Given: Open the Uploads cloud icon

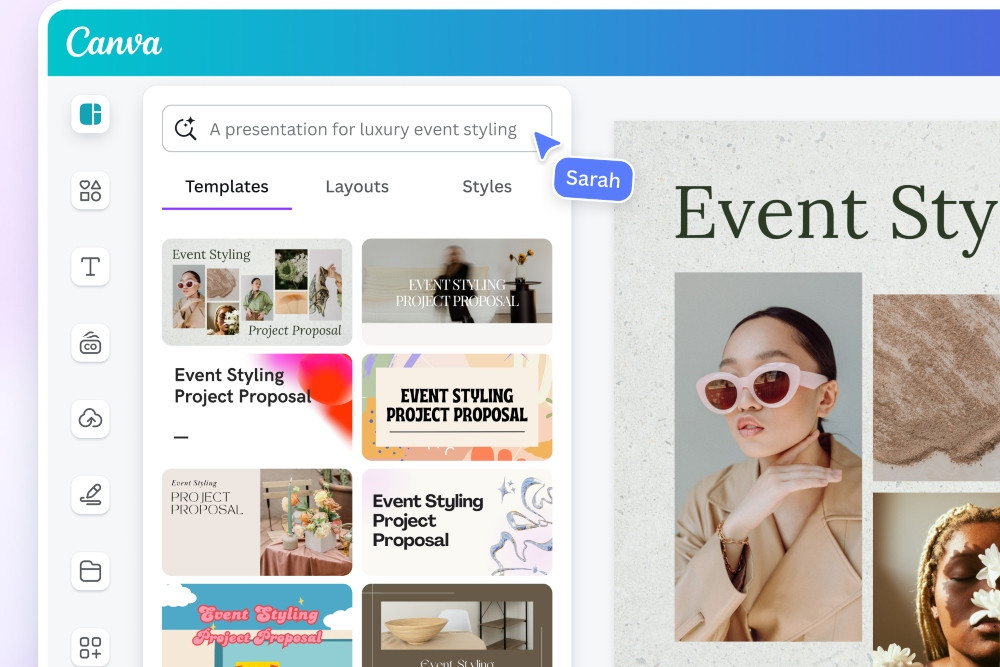Looking at the screenshot, I should click(90, 419).
